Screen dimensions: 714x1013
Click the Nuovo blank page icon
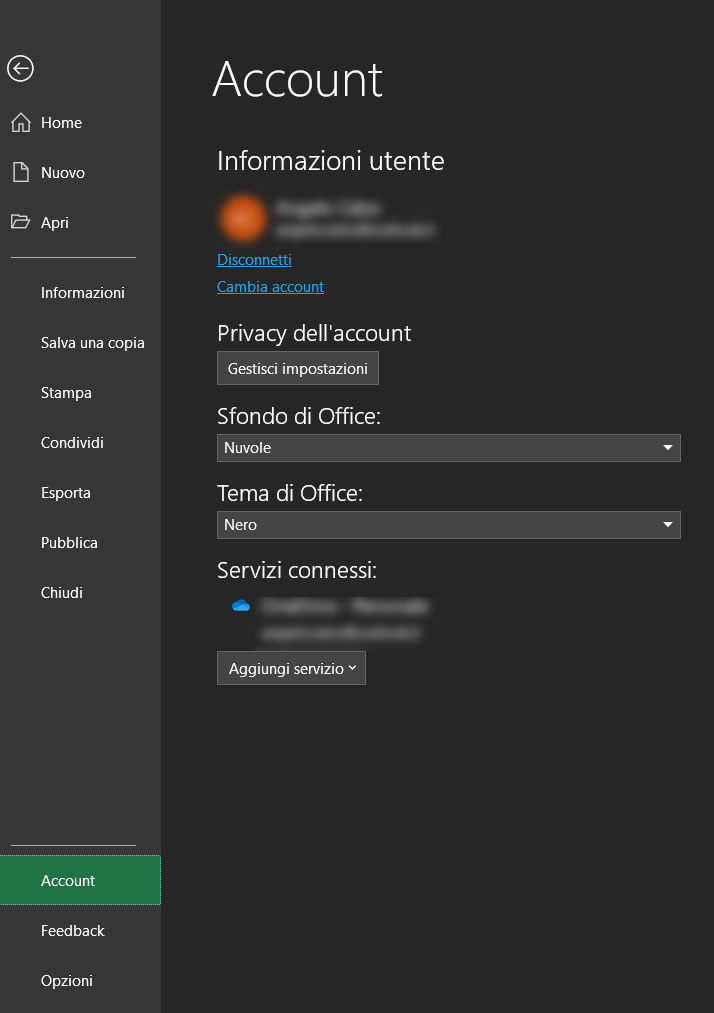tap(21, 172)
